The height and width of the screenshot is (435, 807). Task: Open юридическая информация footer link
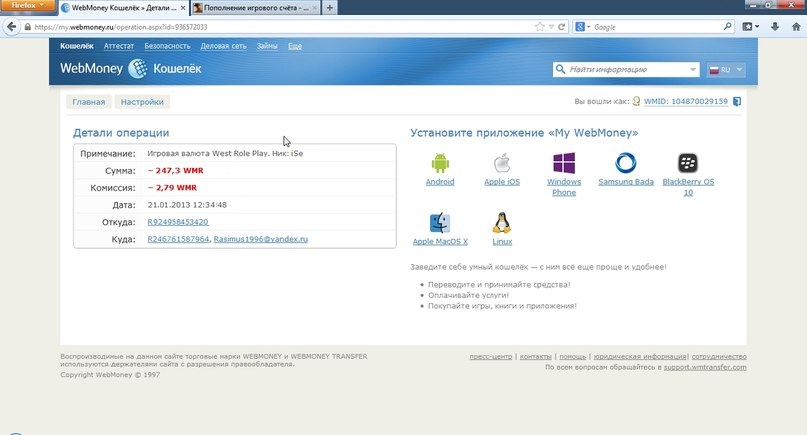(x=640, y=356)
